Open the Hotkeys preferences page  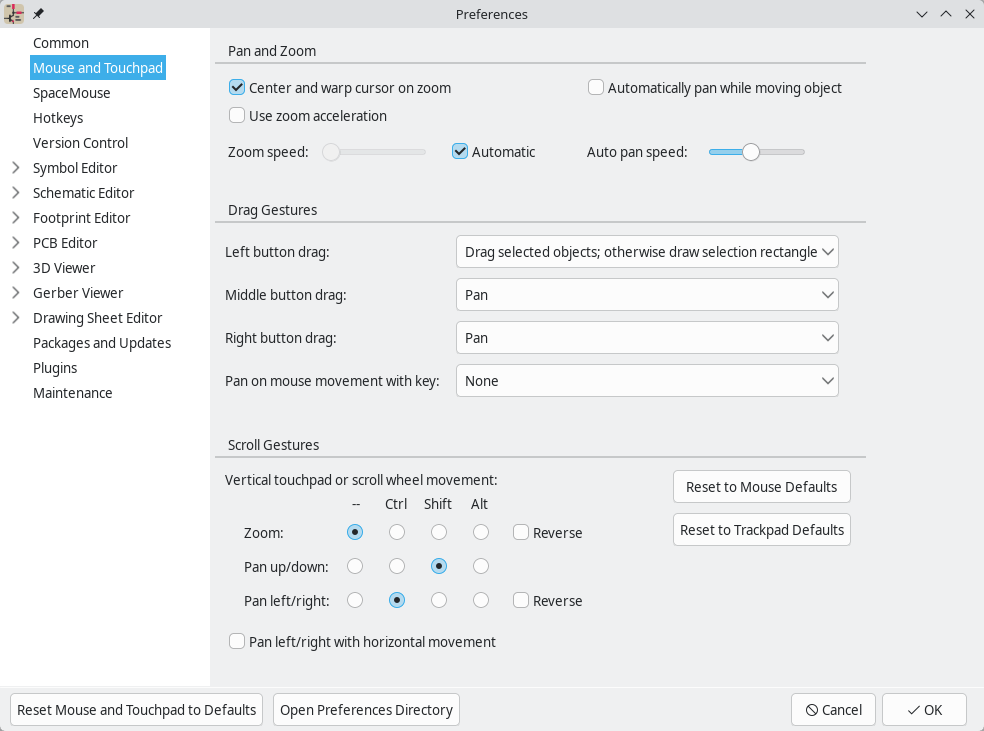click(x=58, y=117)
